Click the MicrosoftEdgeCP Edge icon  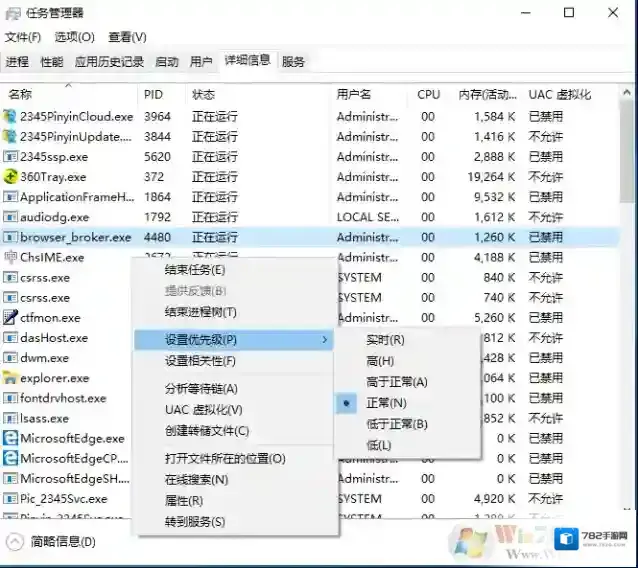pos(10,459)
